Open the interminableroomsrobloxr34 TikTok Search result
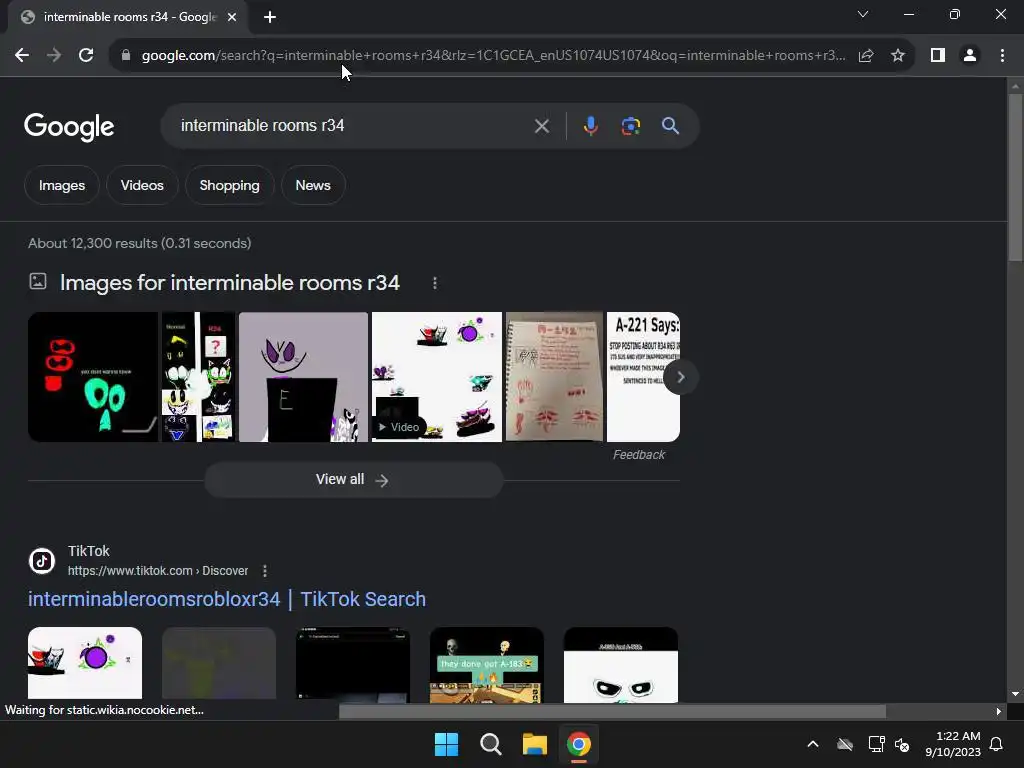Image resolution: width=1024 pixels, height=768 pixels. pyautogui.click(x=227, y=599)
